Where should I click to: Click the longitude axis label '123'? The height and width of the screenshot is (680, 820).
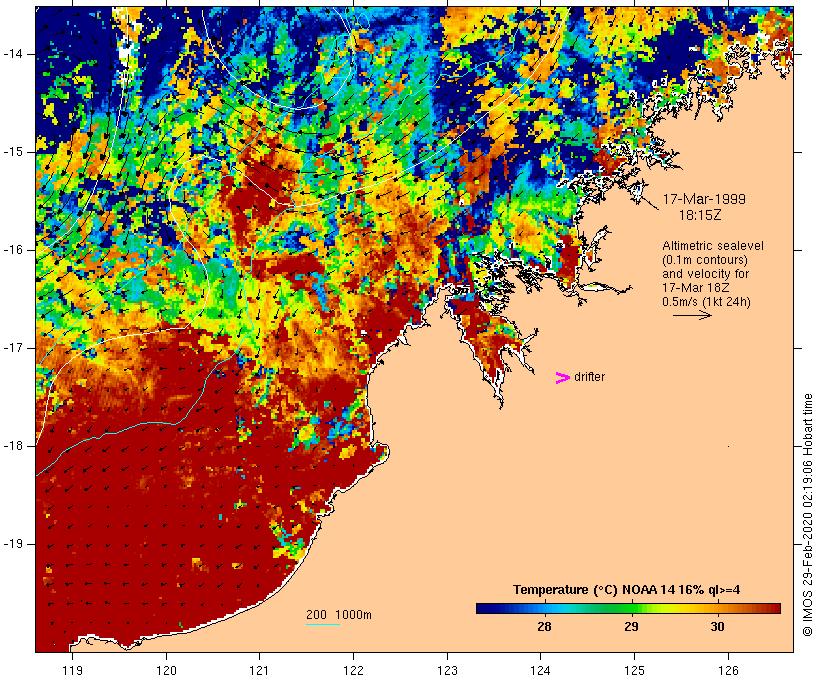[x=447, y=670]
